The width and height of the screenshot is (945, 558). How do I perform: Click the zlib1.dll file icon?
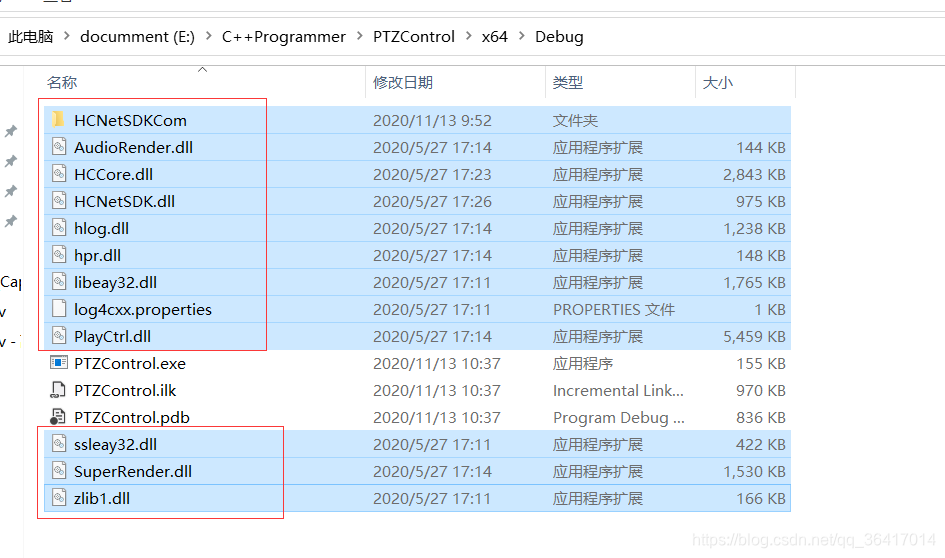(58, 498)
